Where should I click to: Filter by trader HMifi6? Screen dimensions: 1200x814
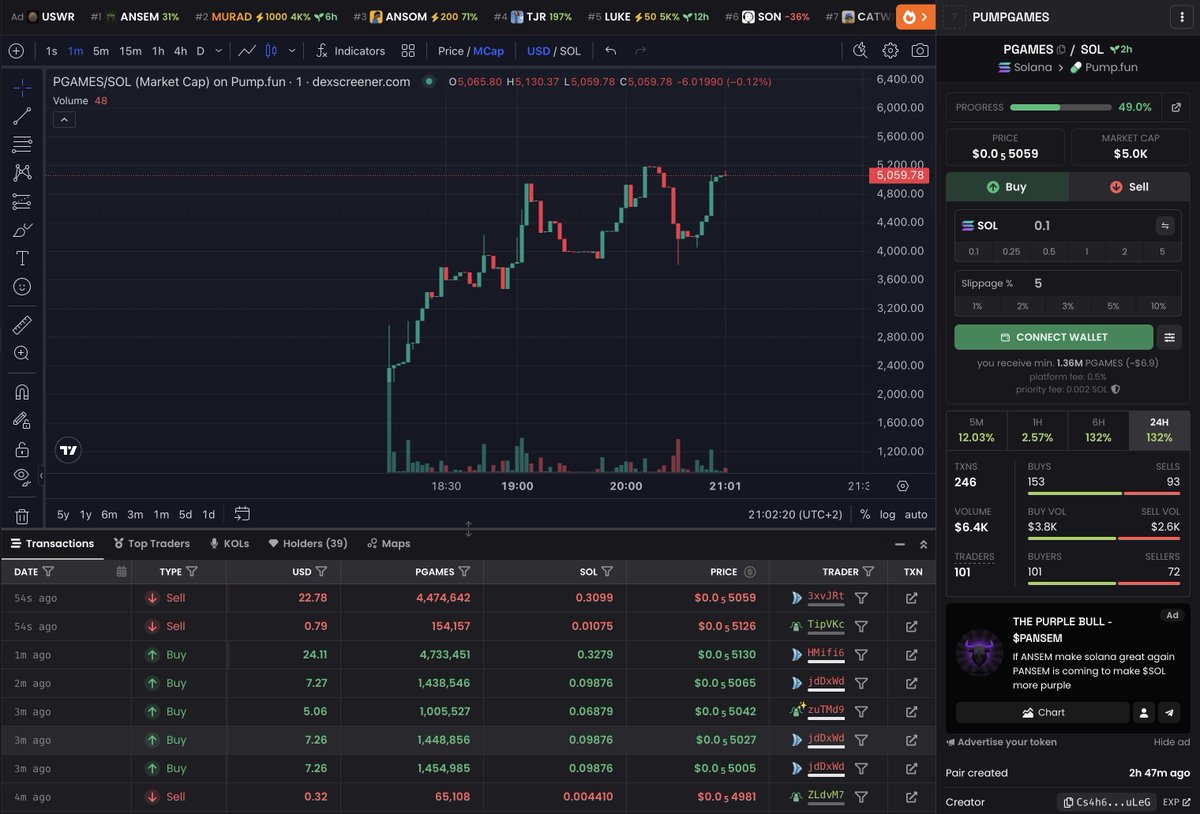(861, 654)
